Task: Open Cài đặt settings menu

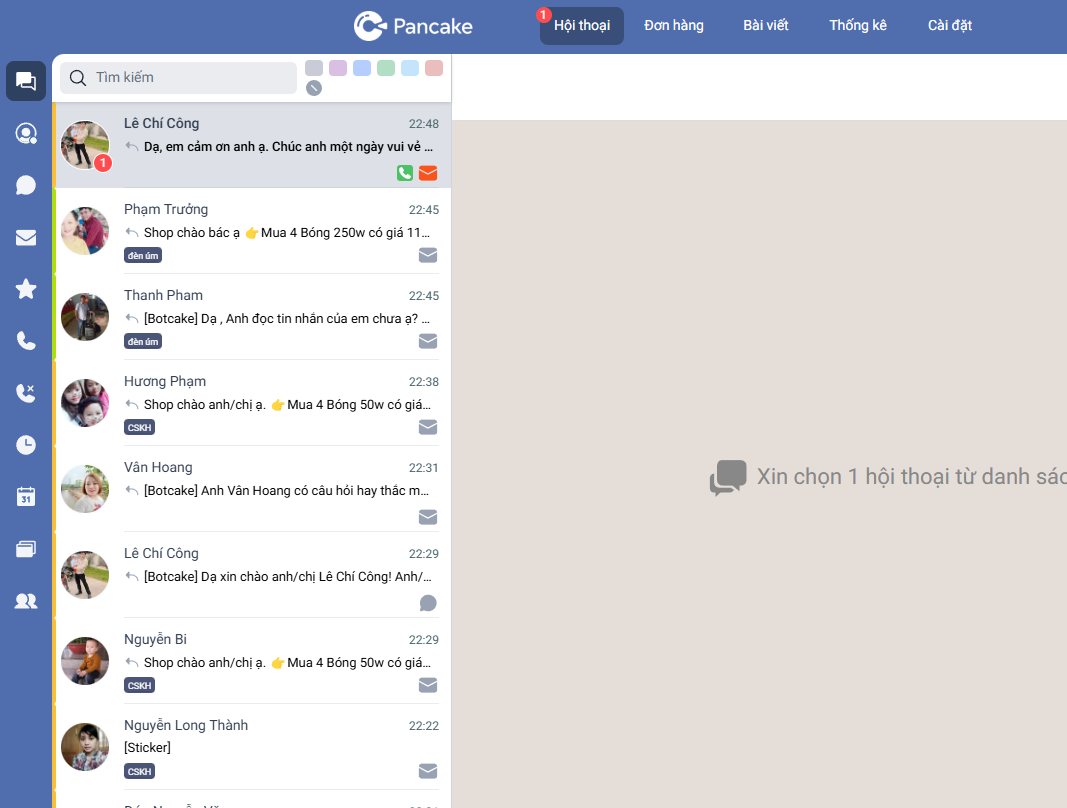Action: pos(949,26)
